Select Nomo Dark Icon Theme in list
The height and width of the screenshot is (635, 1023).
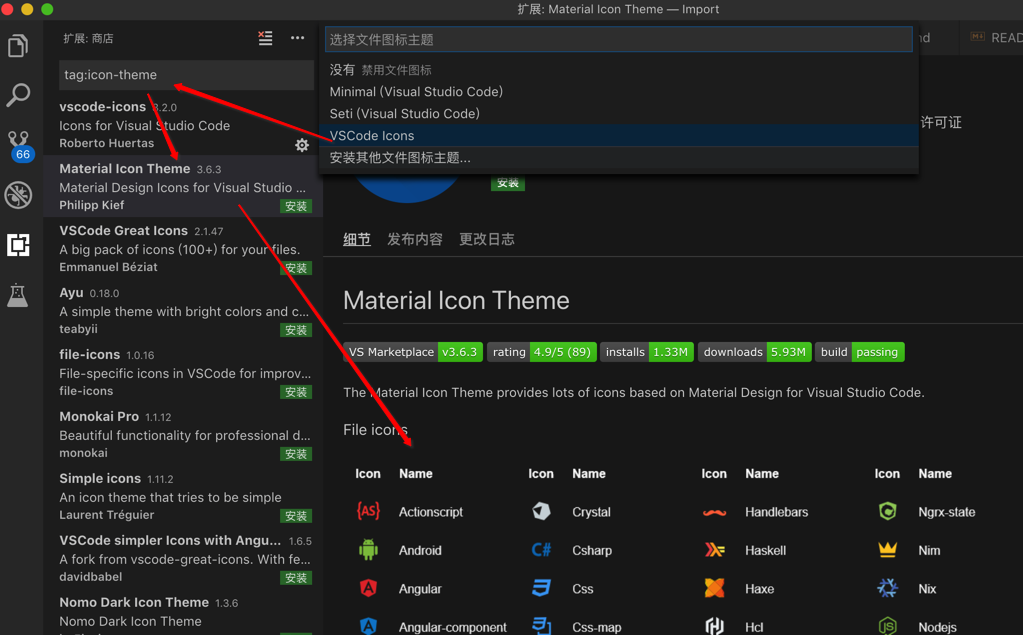click(x=183, y=613)
